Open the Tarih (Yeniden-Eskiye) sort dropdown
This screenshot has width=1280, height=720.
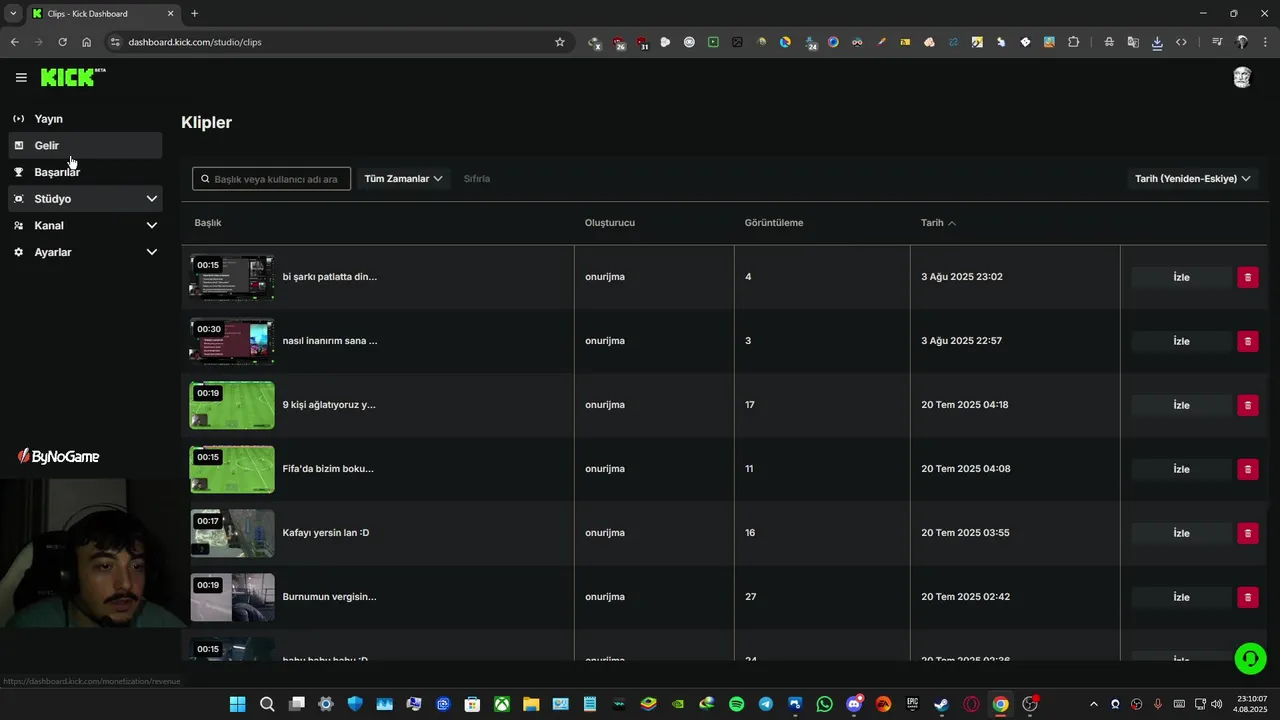click(x=1192, y=179)
